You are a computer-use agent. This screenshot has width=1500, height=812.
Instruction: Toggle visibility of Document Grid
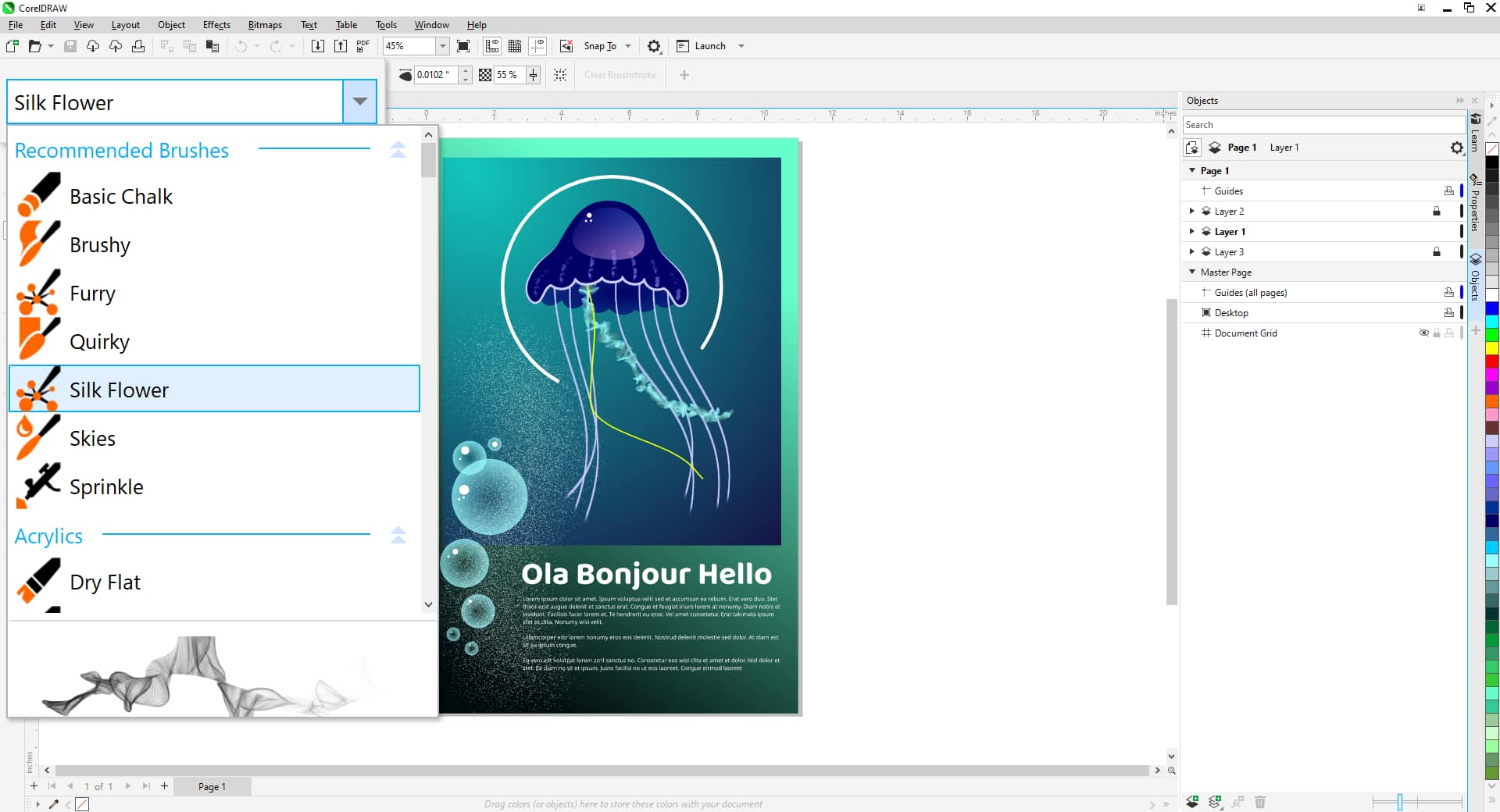click(1423, 333)
